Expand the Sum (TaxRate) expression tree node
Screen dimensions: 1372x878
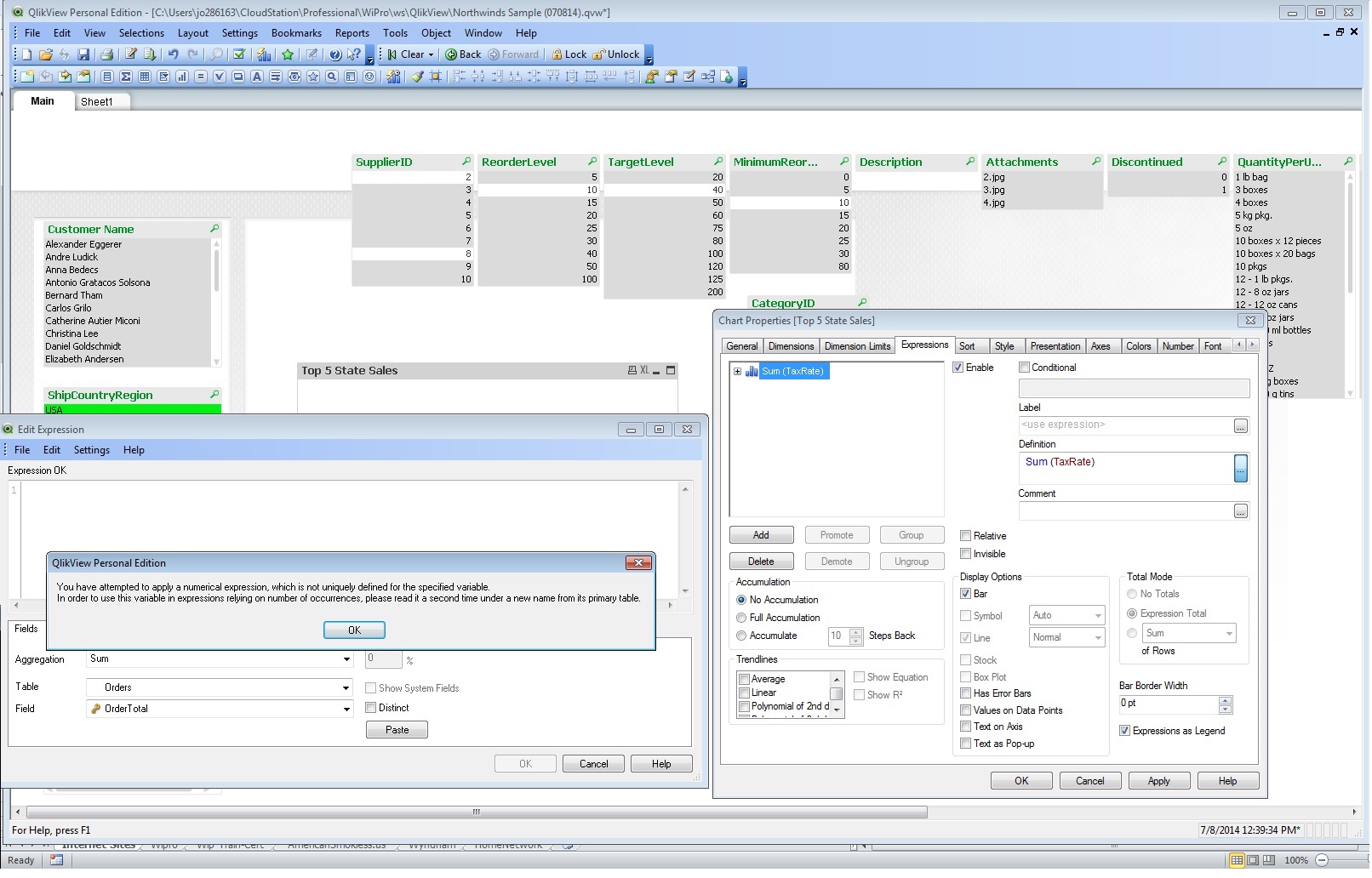(x=737, y=372)
